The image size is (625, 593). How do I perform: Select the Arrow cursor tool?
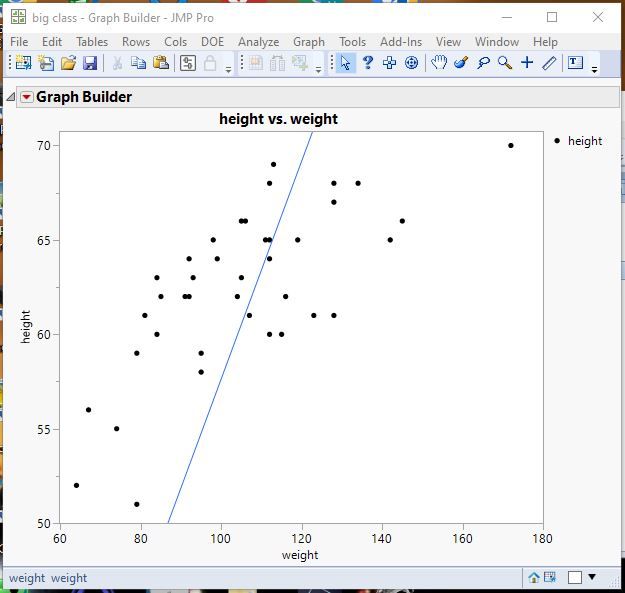[346, 63]
